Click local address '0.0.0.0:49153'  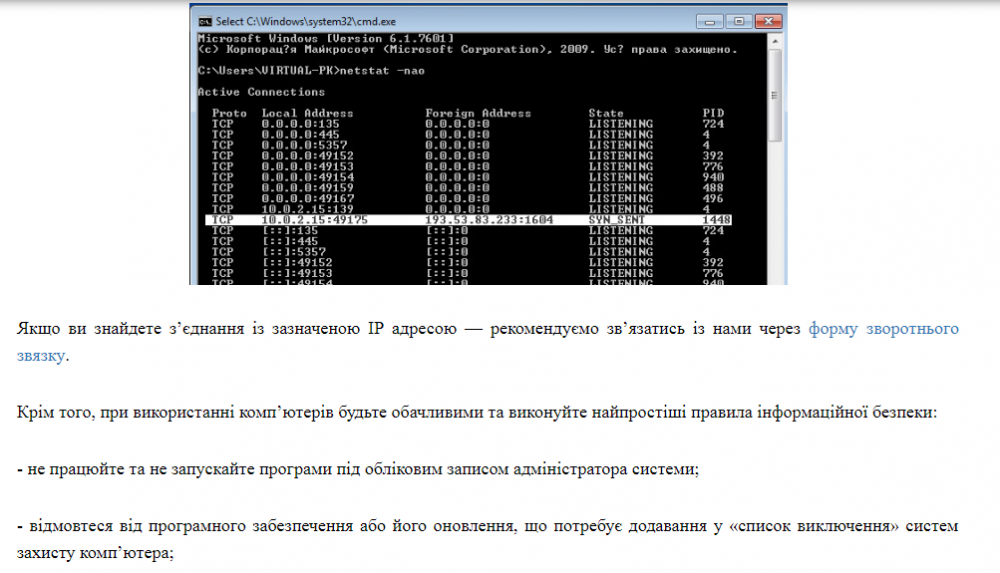[307, 167]
